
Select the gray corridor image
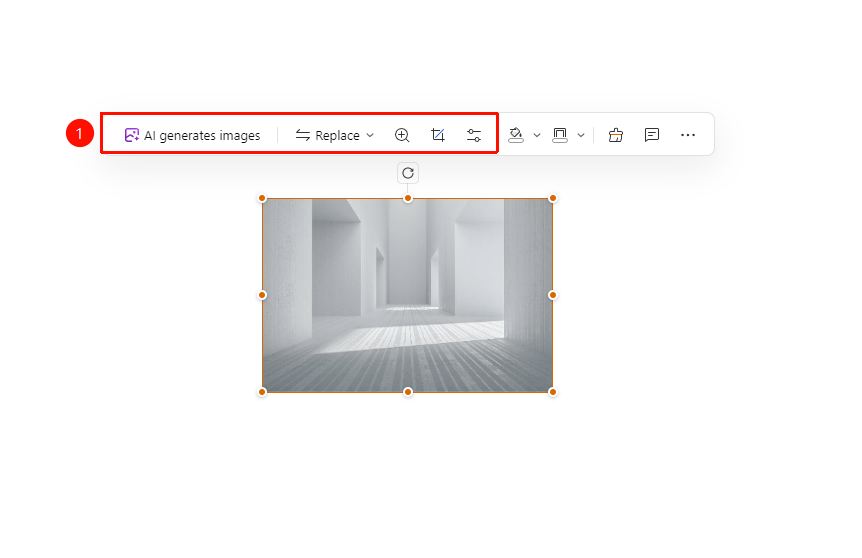tap(407, 295)
